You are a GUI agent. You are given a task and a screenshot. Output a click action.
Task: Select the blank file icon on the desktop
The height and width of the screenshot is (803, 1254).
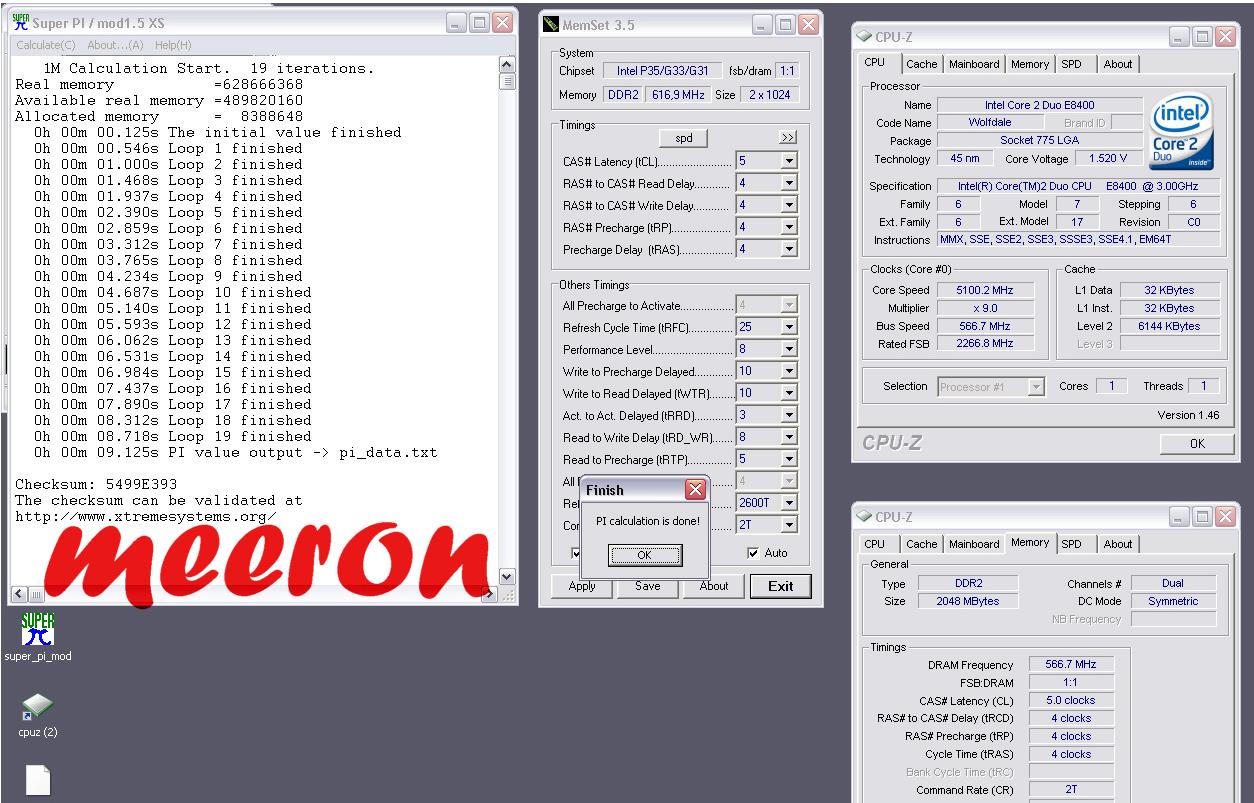point(37,781)
